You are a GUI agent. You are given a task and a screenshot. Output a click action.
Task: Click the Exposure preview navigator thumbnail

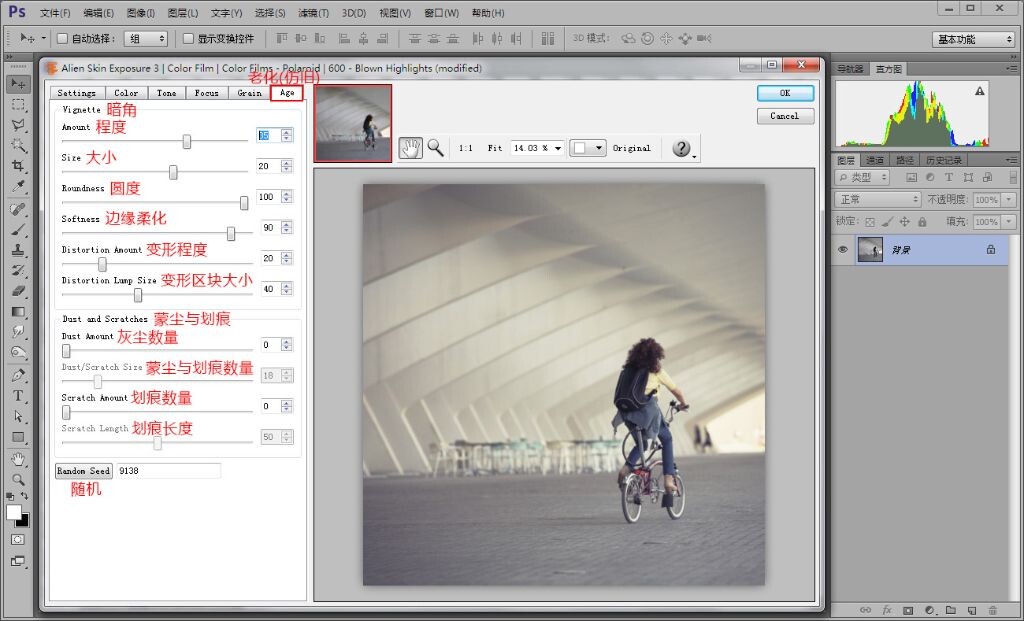pyautogui.click(x=353, y=123)
